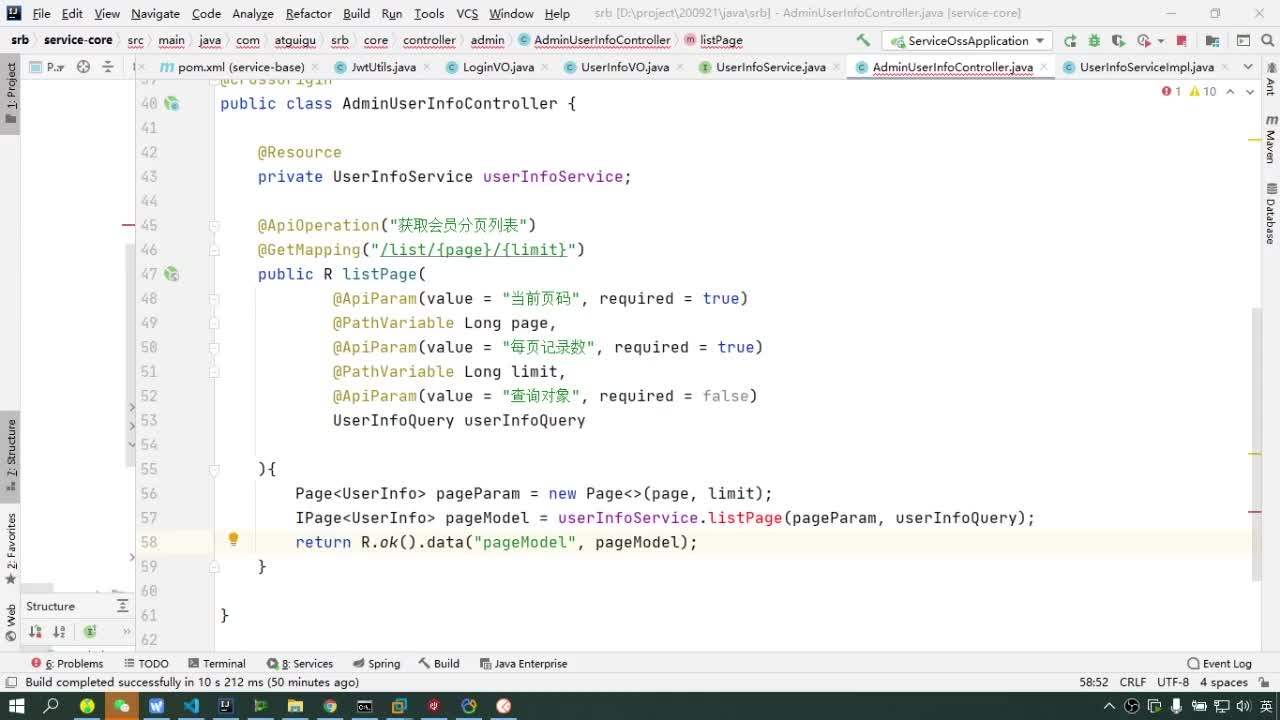The width and height of the screenshot is (1280, 720).
Task: Switch to the UserInfoService.java tab
Action: click(770, 67)
